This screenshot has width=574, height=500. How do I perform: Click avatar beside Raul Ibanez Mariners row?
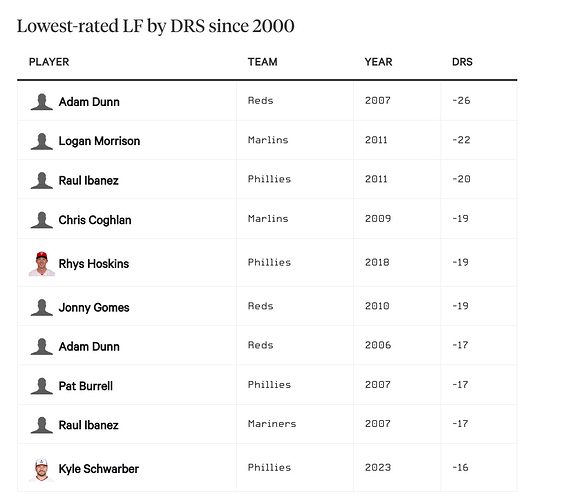(42, 425)
